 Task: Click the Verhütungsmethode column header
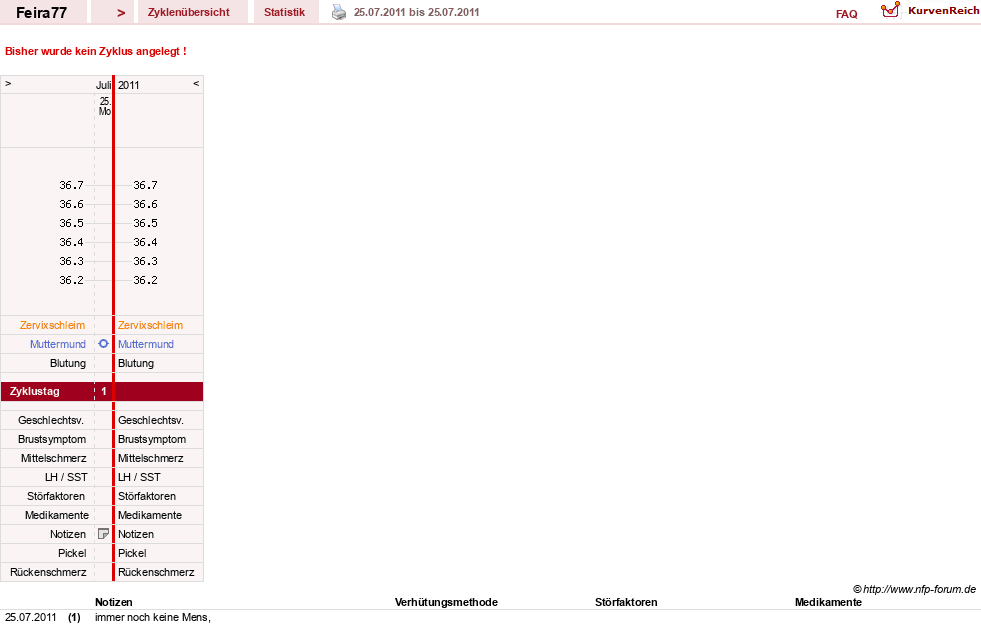(446, 602)
